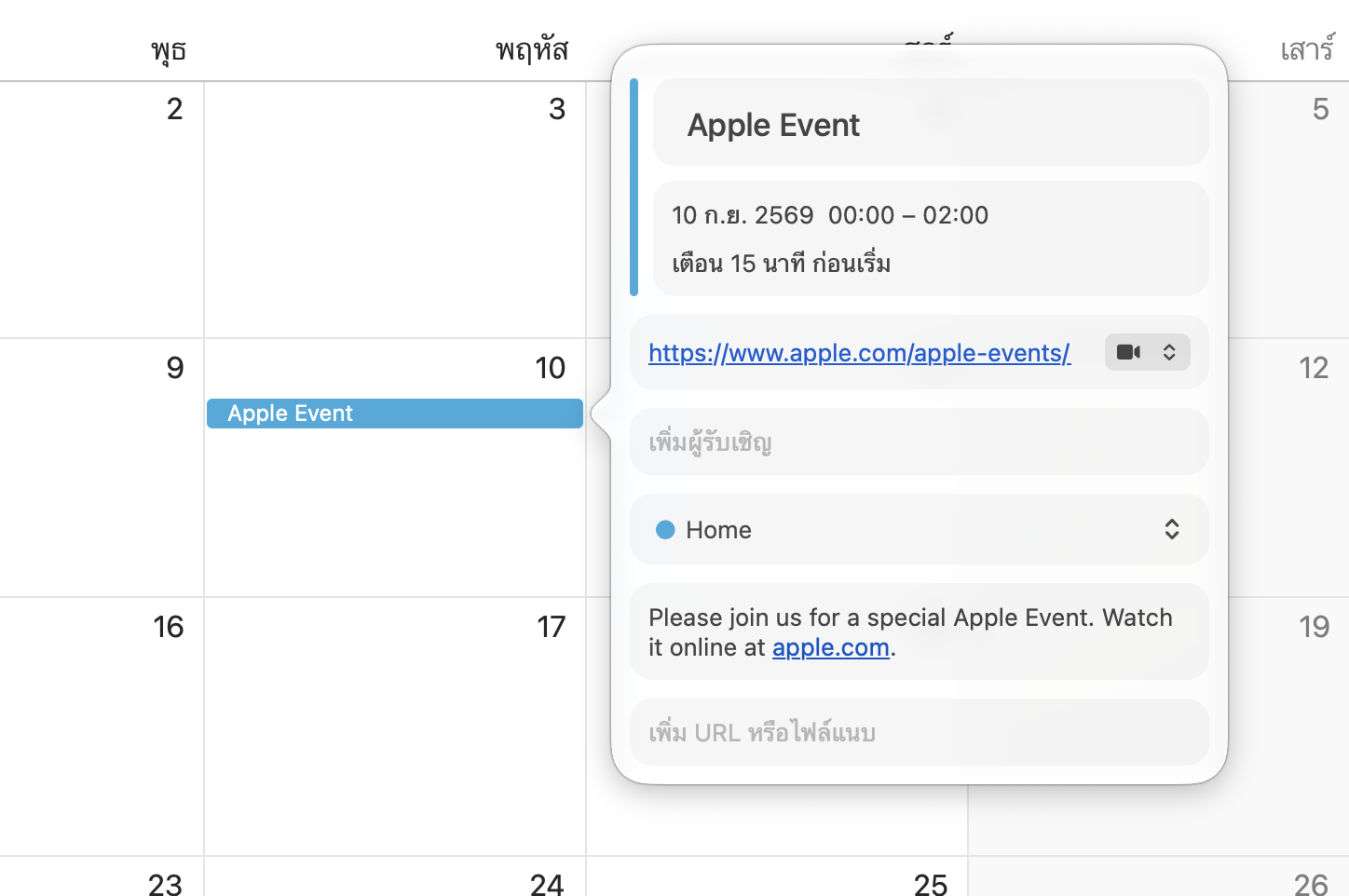The image size is (1349, 896).
Task: Click the blue Home calendar color dot
Action: 665,529
